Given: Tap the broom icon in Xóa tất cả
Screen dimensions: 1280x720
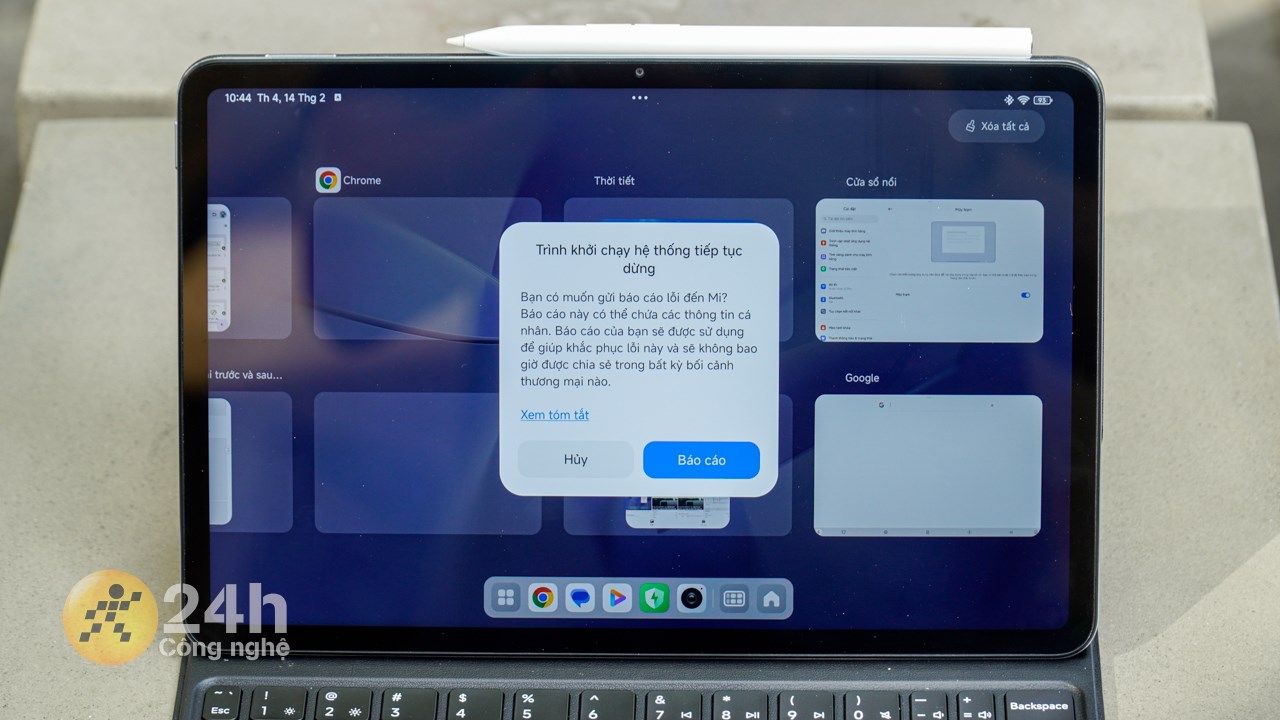Looking at the screenshot, I should [970, 126].
